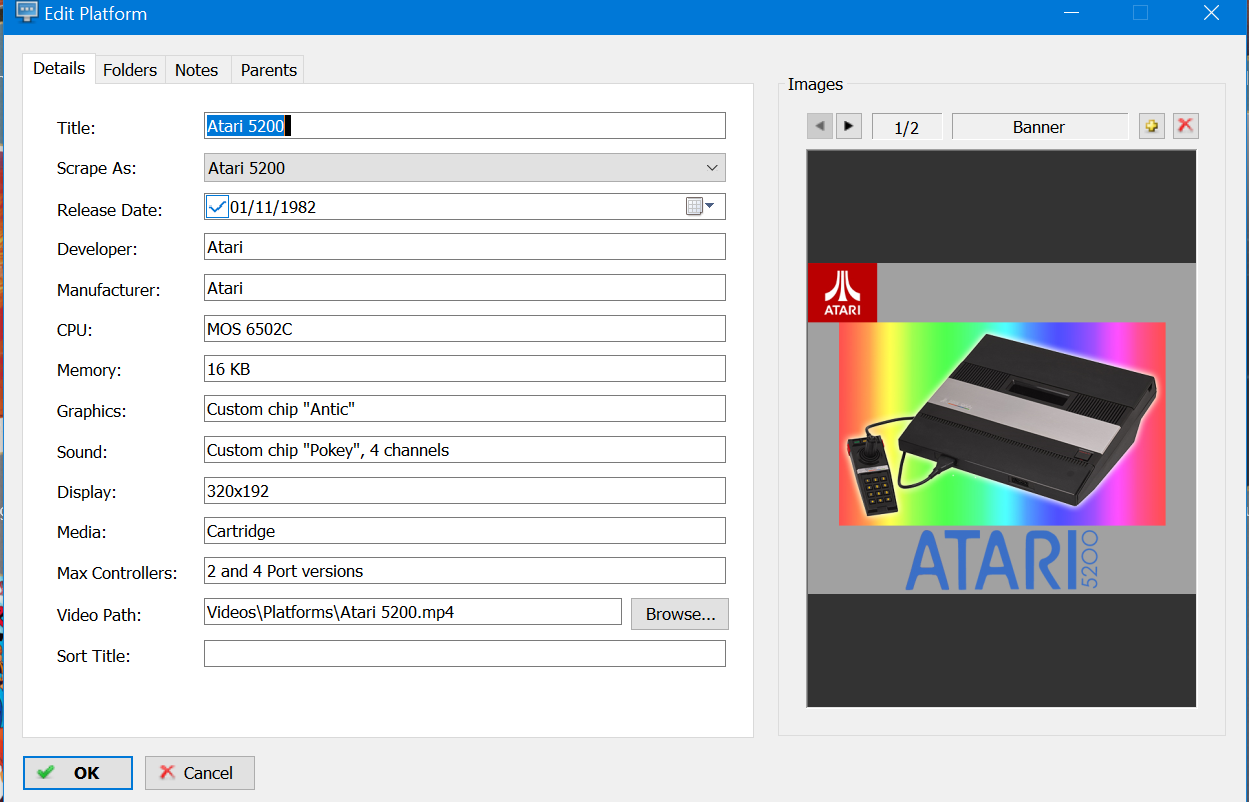
Task: Open the Banner image type selector
Action: point(1039,126)
